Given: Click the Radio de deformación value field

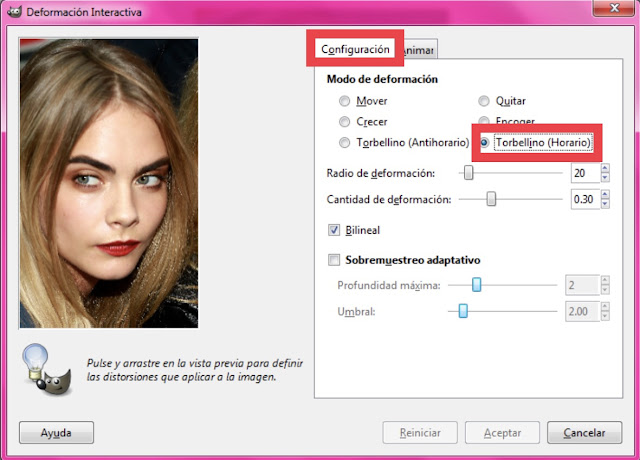Looking at the screenshot, I should click(x=585, y=173).
